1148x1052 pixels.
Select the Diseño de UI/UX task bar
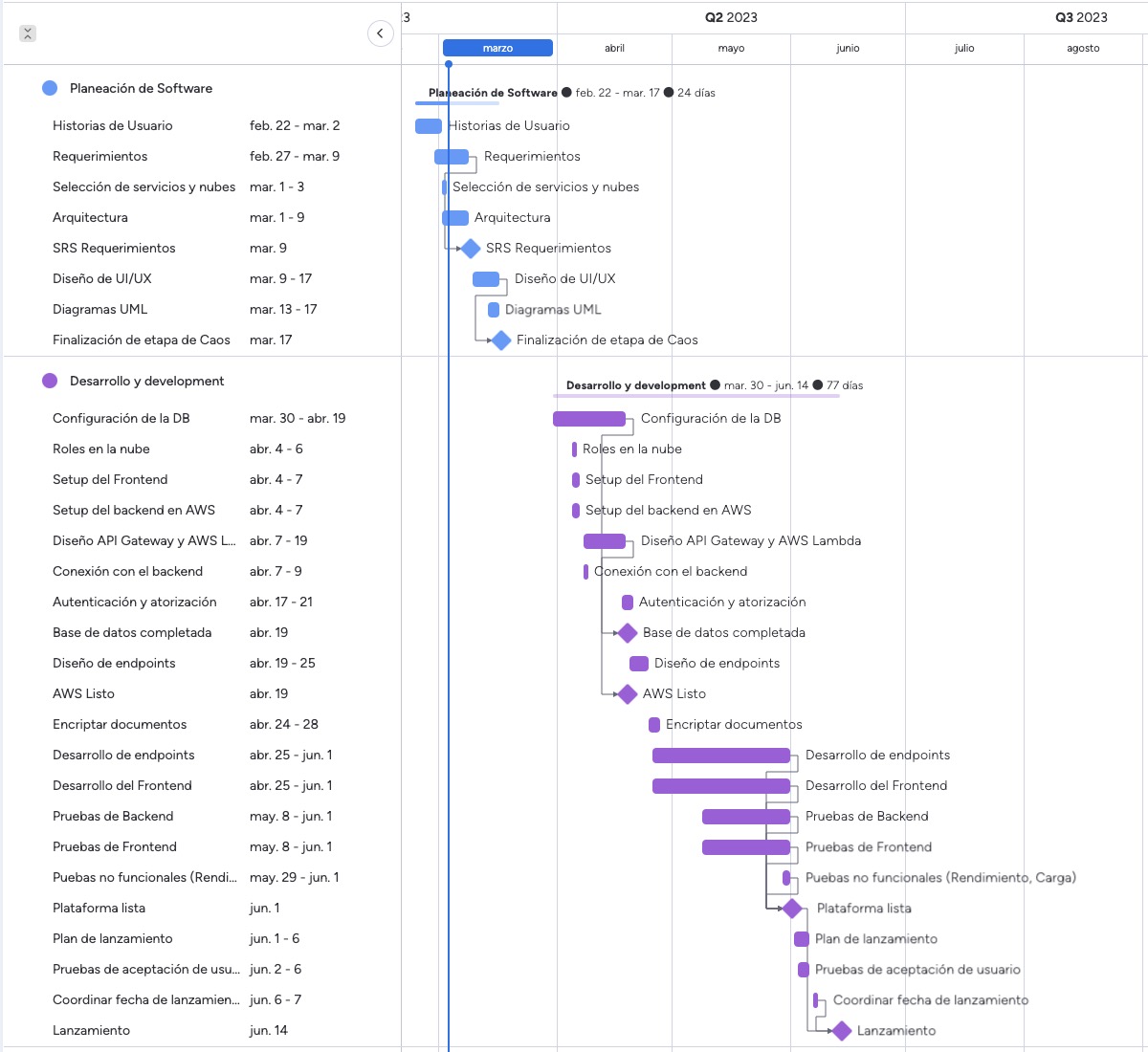[x=484, y=278]
